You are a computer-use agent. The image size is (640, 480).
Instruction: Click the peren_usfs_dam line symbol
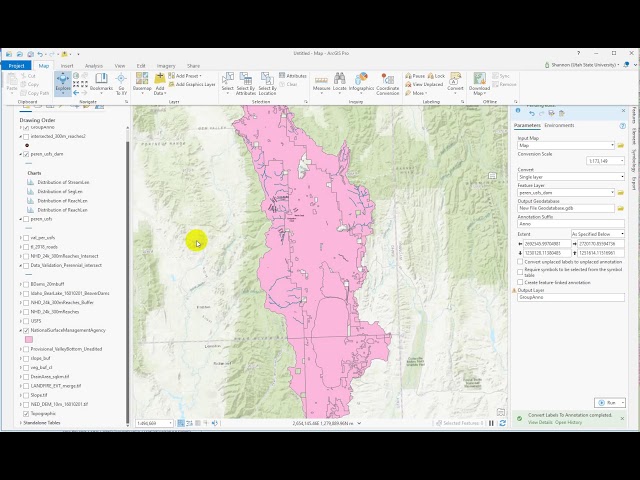click(x=29, y=163)
